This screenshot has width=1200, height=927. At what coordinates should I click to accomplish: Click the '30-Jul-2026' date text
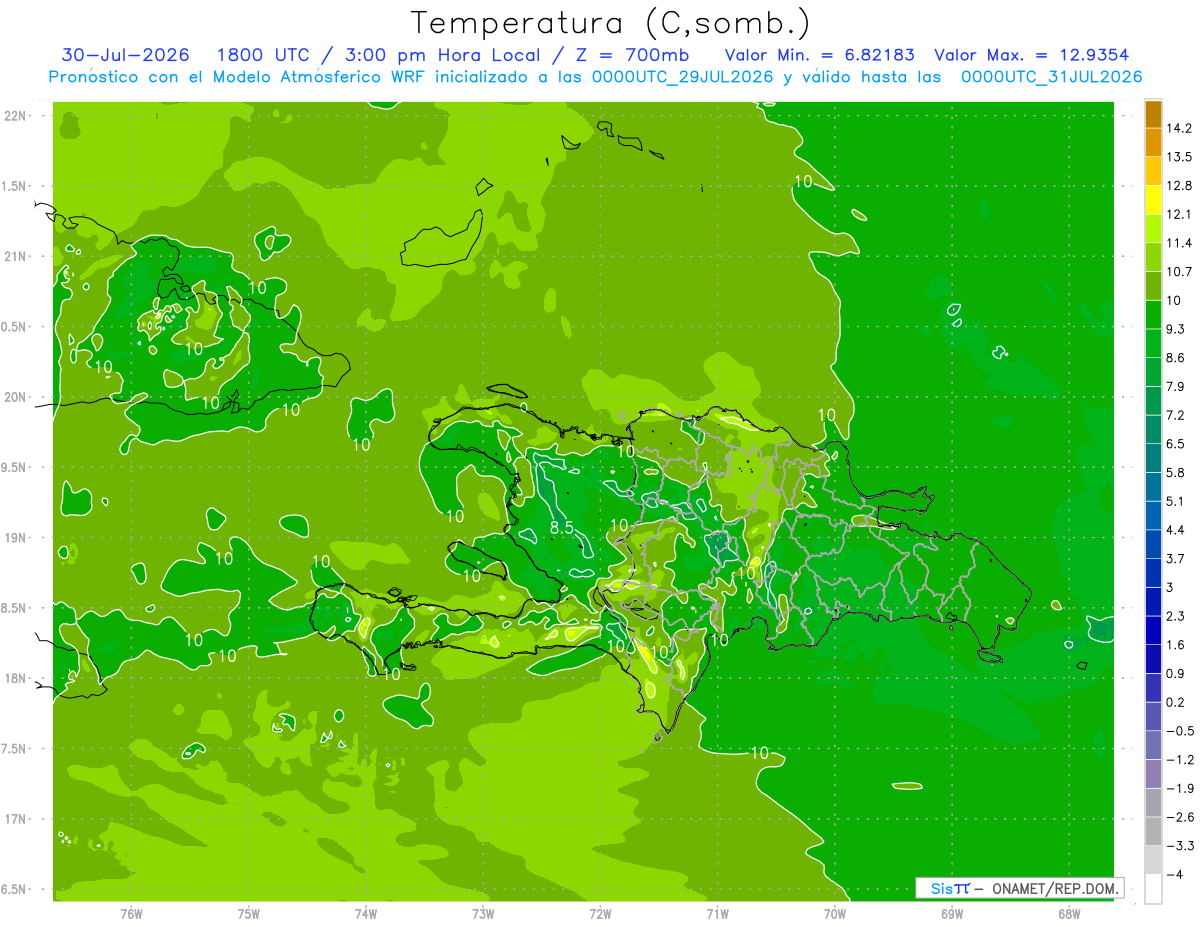[126, 55]
